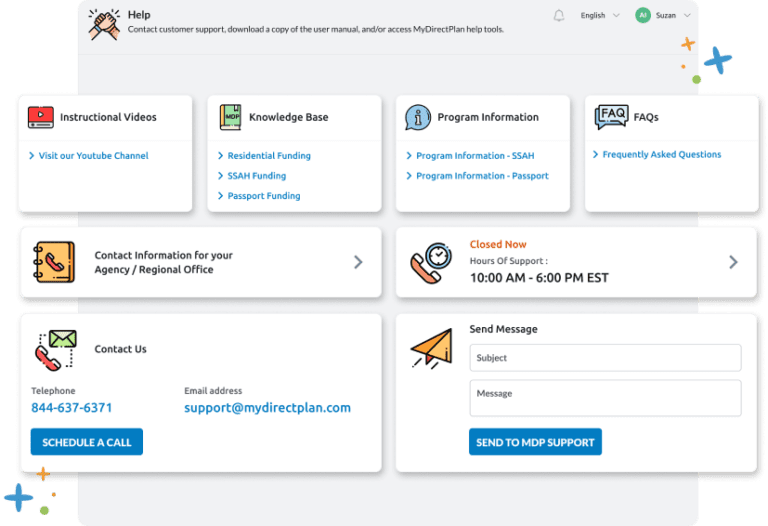The image size is (768, 526).
Task: Open the English language dropdown
Action: [x=600, y=16]
